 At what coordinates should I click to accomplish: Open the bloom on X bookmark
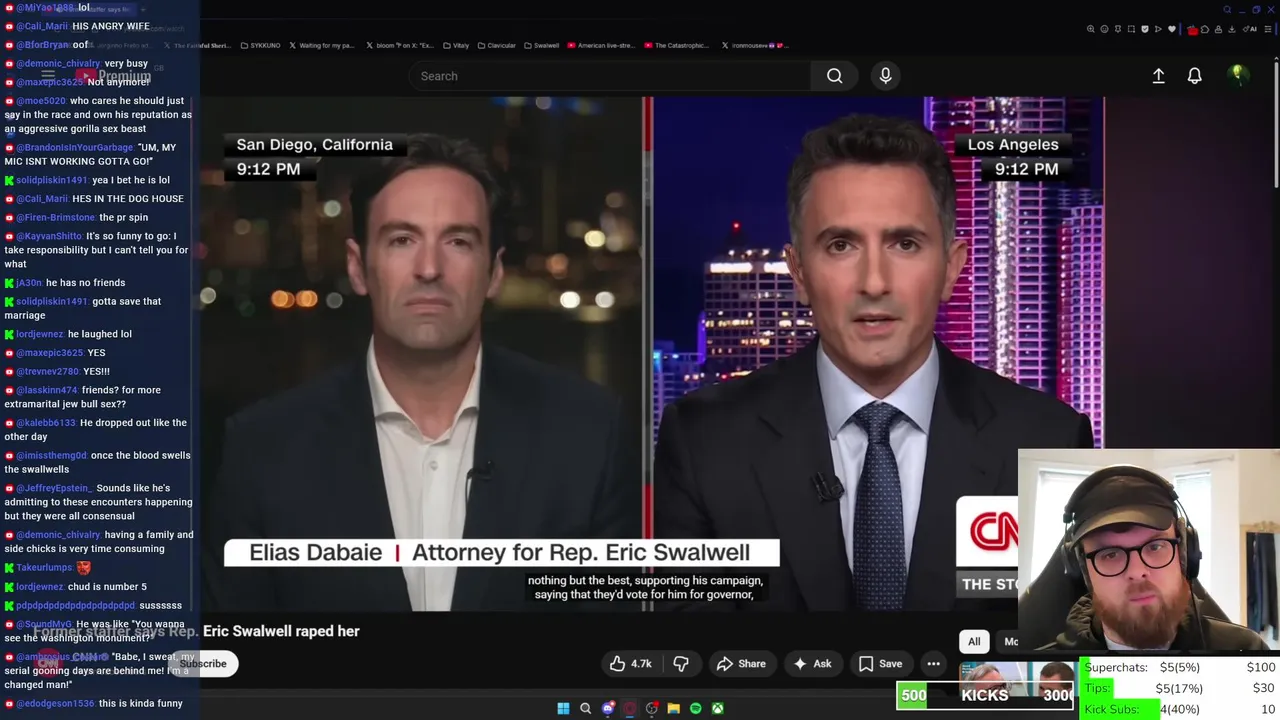(399, 45)
